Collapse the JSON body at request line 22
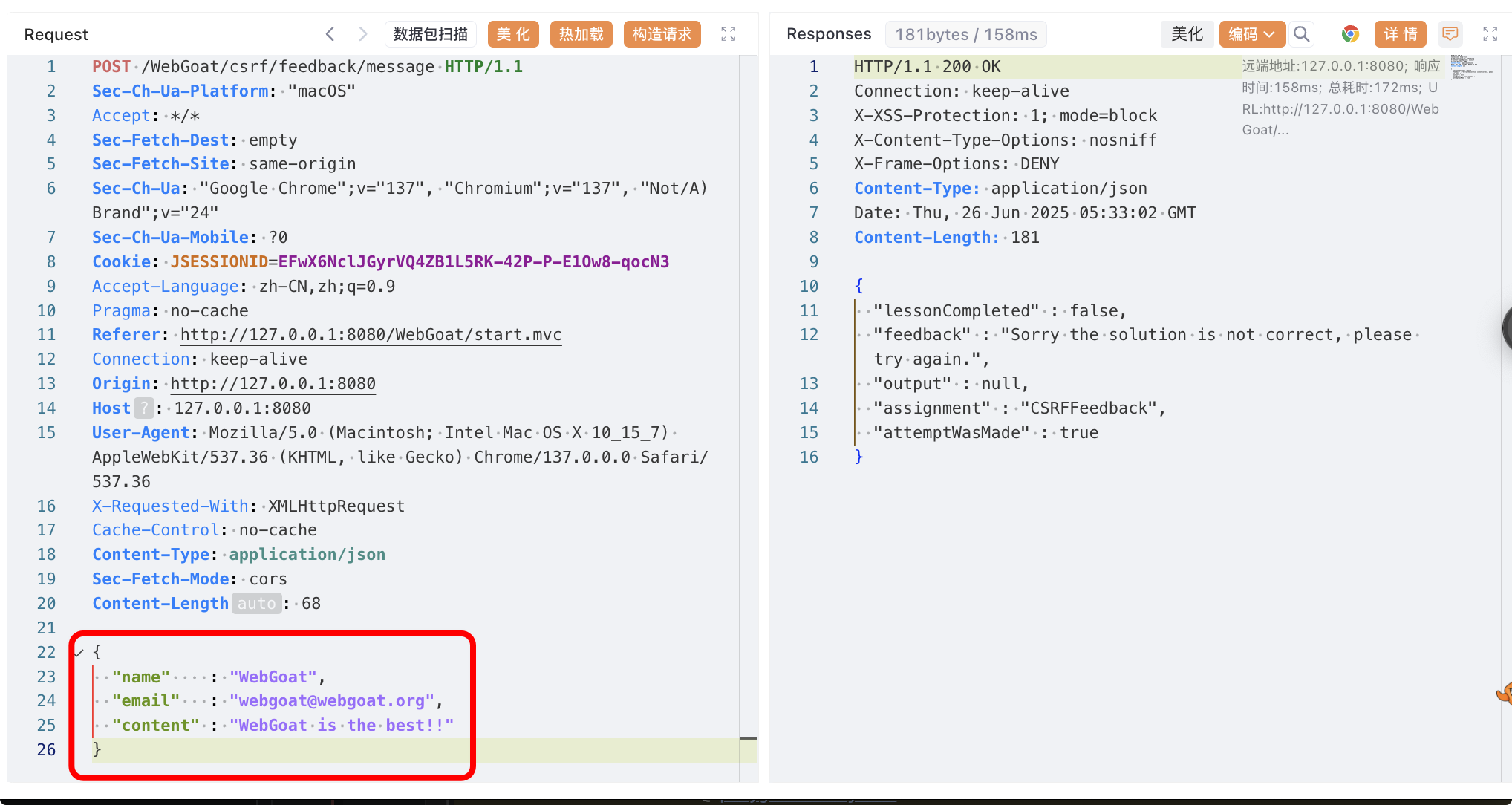The width and height of the screenshot is (1512, 805). coord(79,653)
